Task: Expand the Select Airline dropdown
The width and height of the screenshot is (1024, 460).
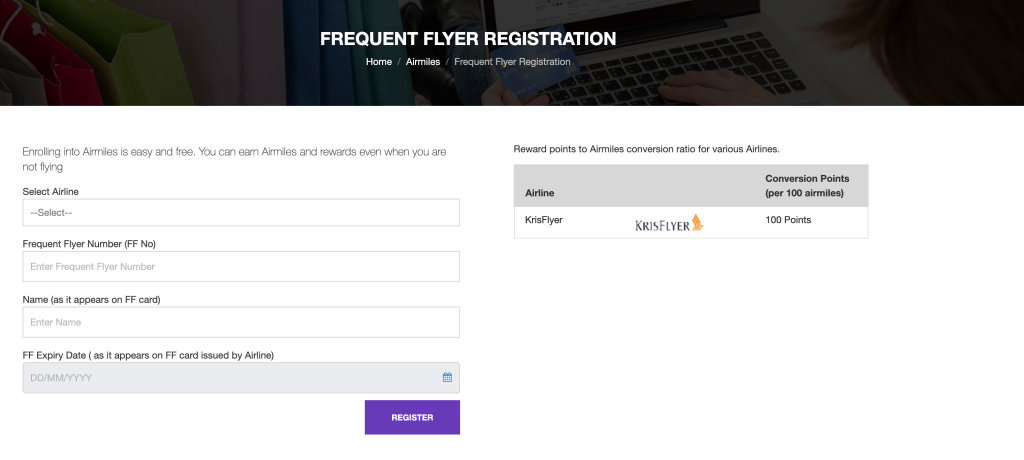Action: [x=240, y=213]
